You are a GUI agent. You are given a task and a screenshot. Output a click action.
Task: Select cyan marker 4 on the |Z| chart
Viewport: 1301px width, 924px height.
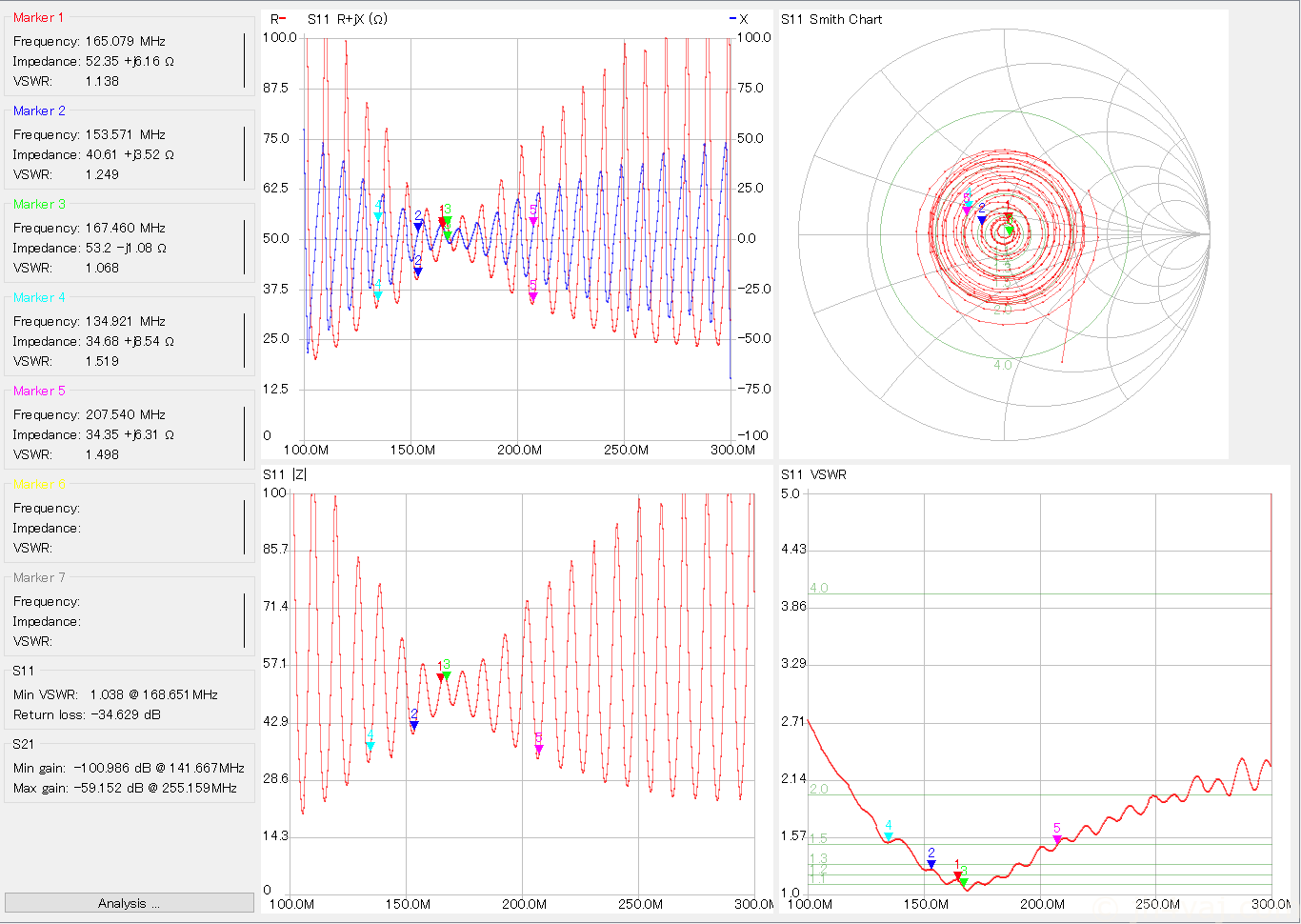point(370,746)
